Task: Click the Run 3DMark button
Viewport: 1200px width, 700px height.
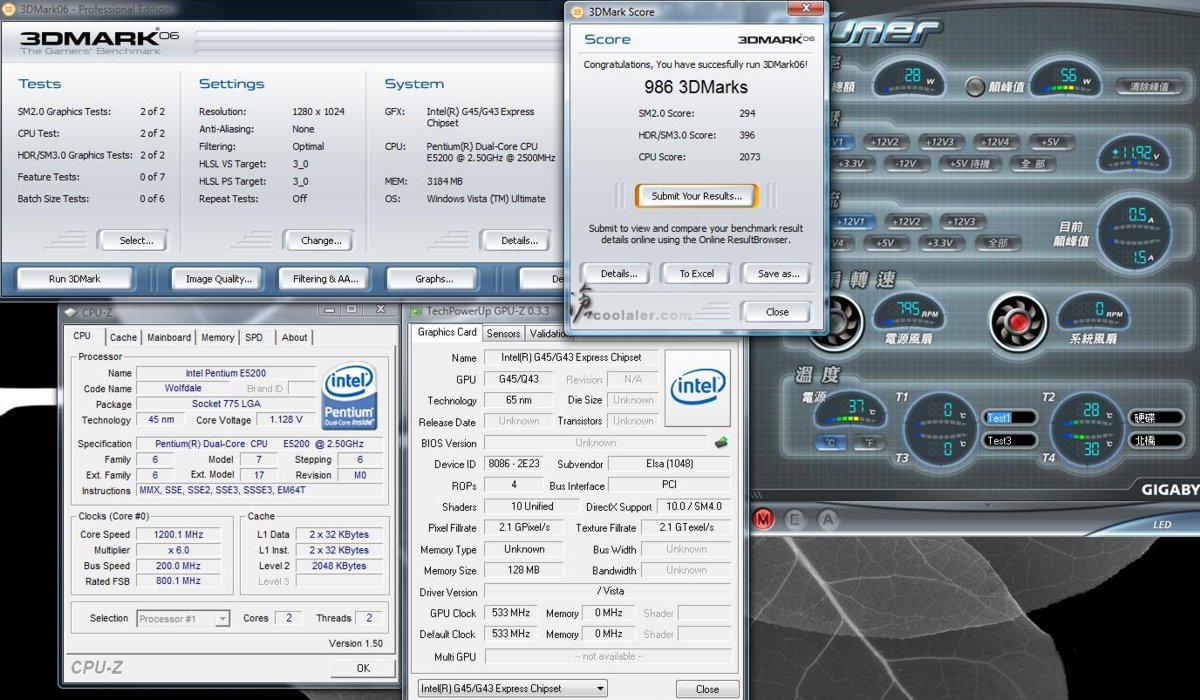Action: 75,279
